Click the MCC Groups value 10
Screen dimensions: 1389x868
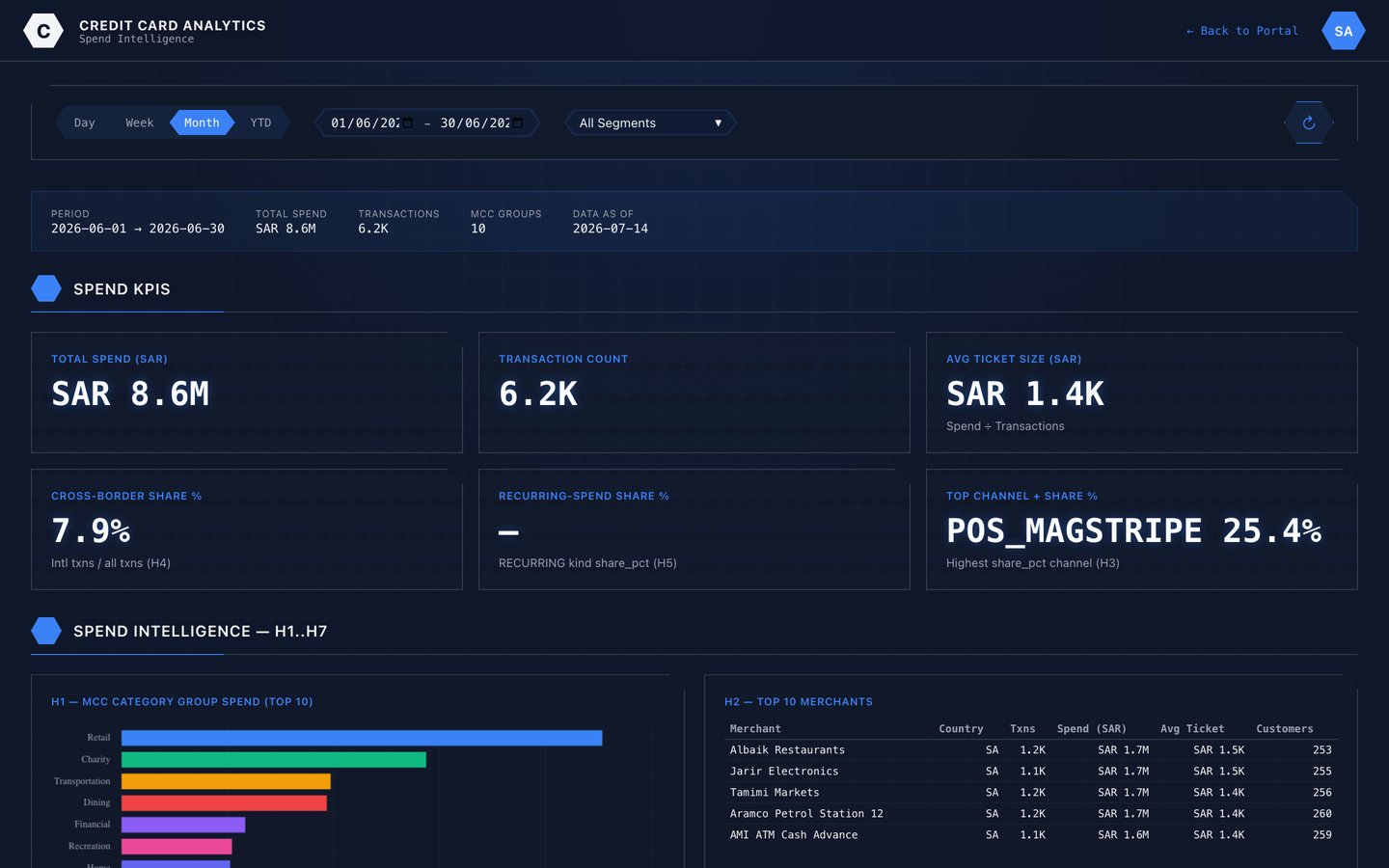(478, 229)
